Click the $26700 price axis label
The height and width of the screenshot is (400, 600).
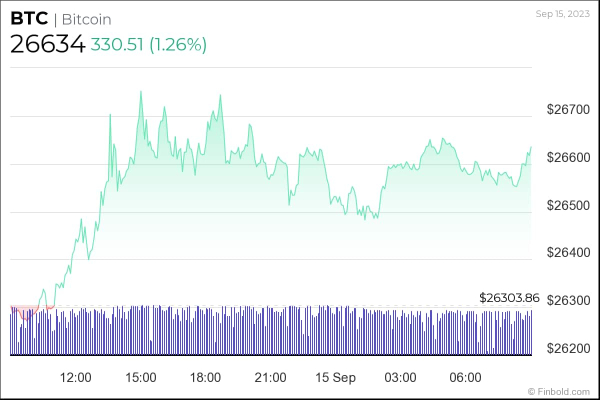click(567, 111)
